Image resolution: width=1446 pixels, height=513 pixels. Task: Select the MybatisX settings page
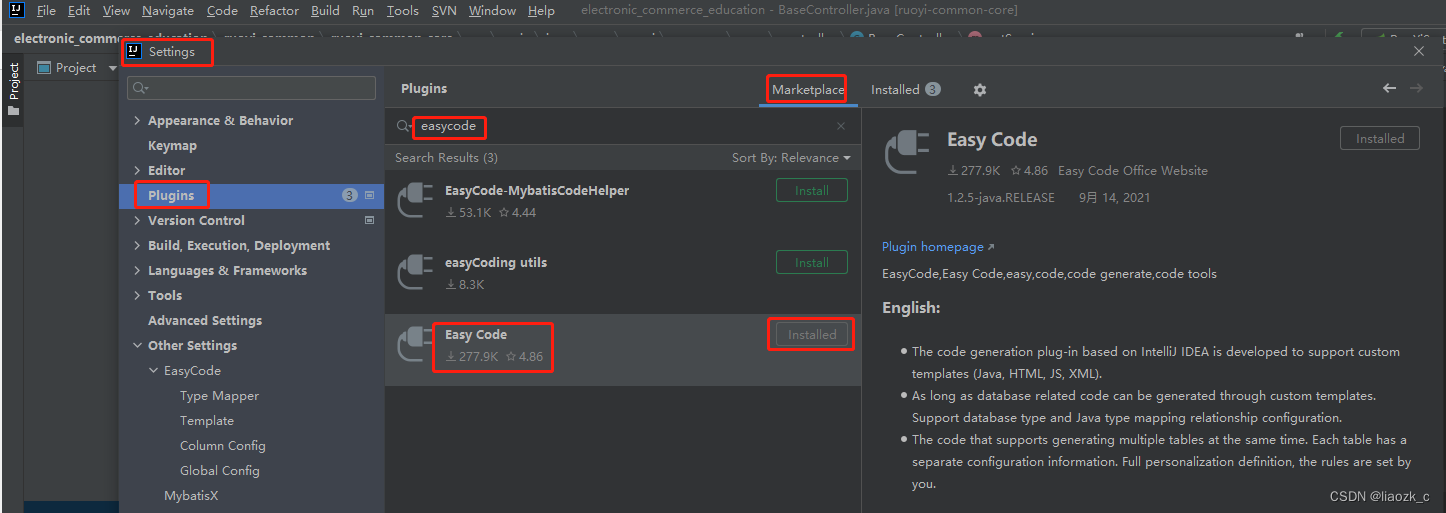[191, 496]
